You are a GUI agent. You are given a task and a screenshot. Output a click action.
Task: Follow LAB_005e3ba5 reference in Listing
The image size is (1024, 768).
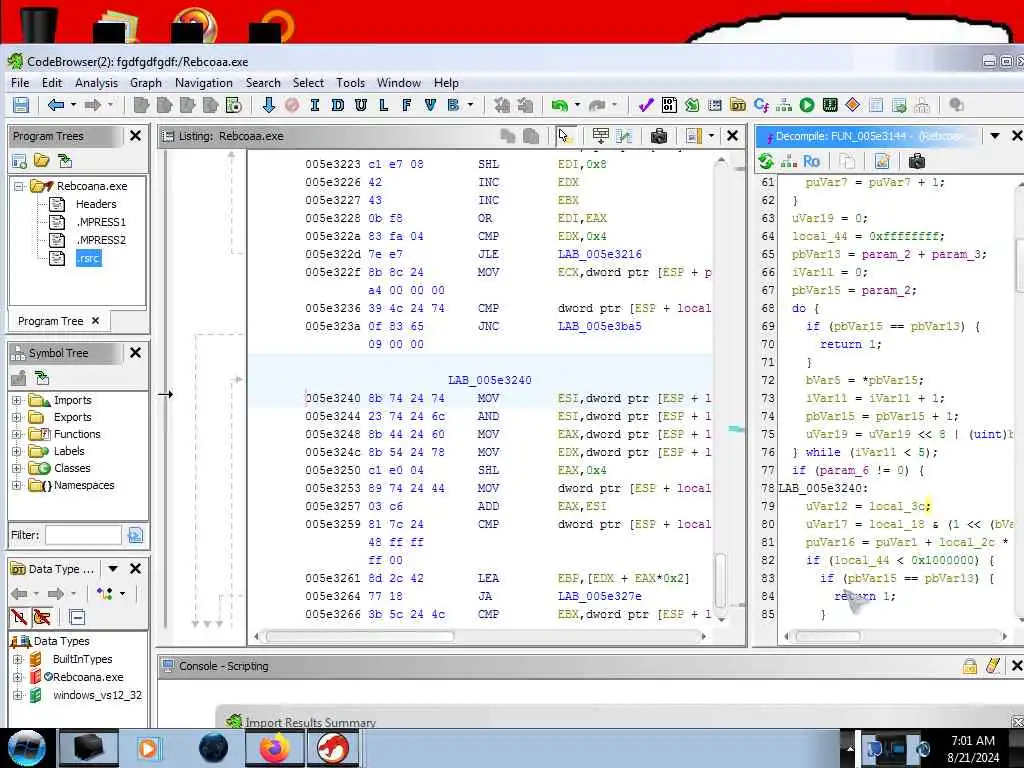coord(600,326)
